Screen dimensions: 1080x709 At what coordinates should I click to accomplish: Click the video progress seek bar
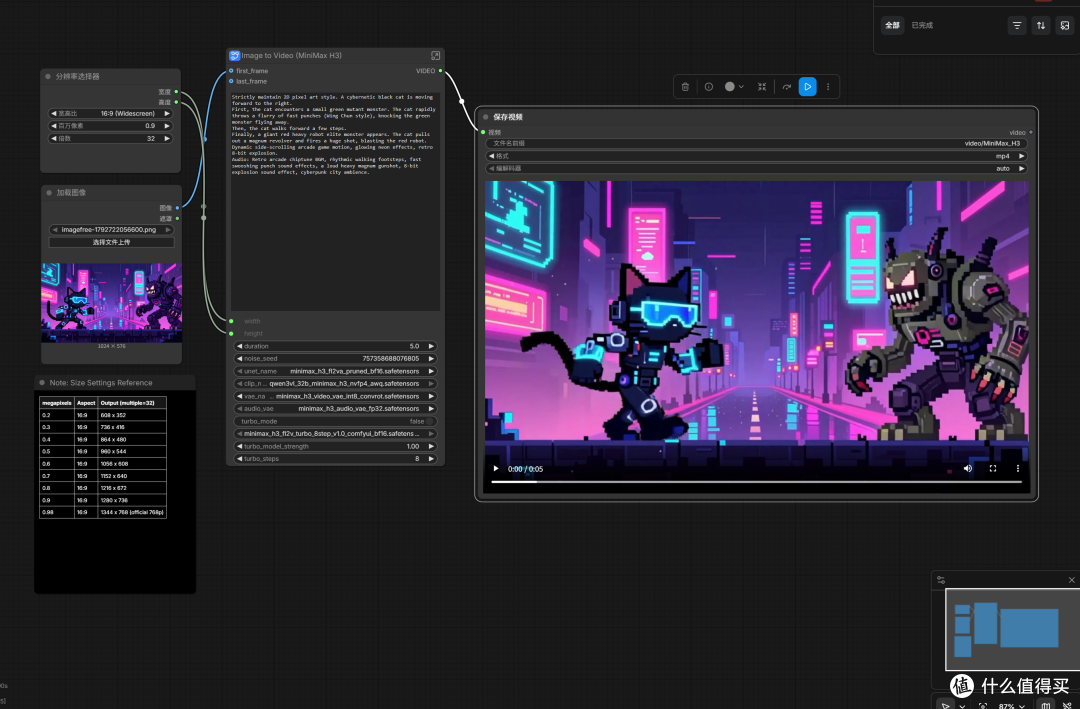coord(756,482)
